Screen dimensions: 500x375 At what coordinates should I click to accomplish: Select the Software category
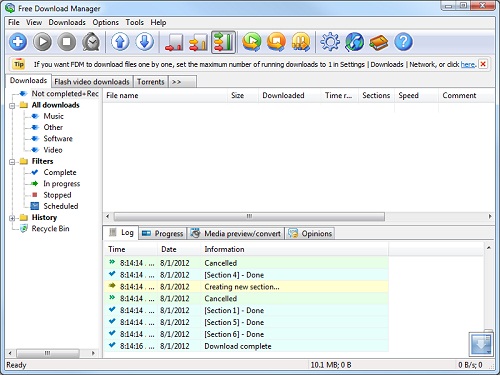click(x=58, y=139)
